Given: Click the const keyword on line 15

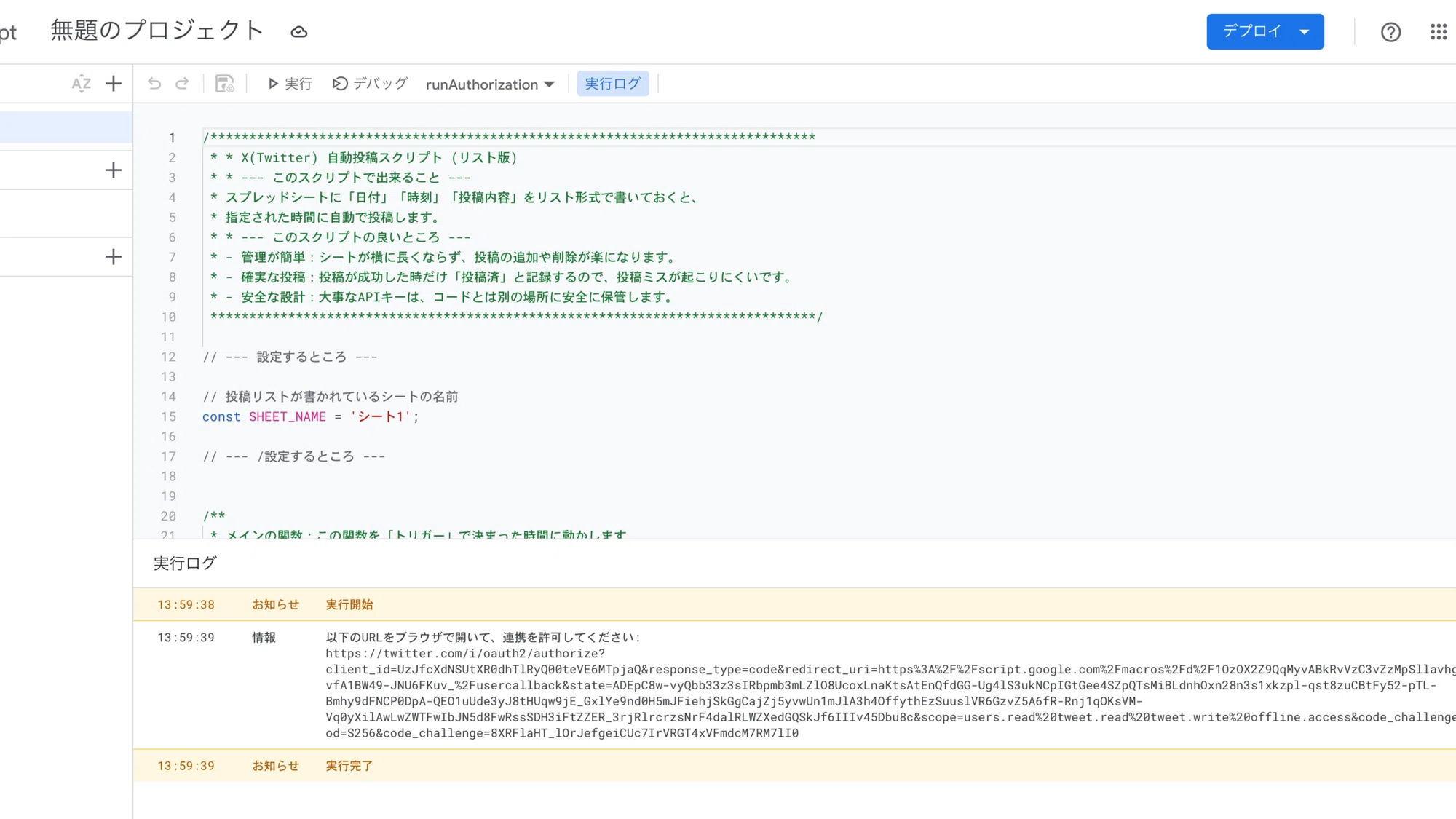Looking at the screenshot, I should [221, 417].
